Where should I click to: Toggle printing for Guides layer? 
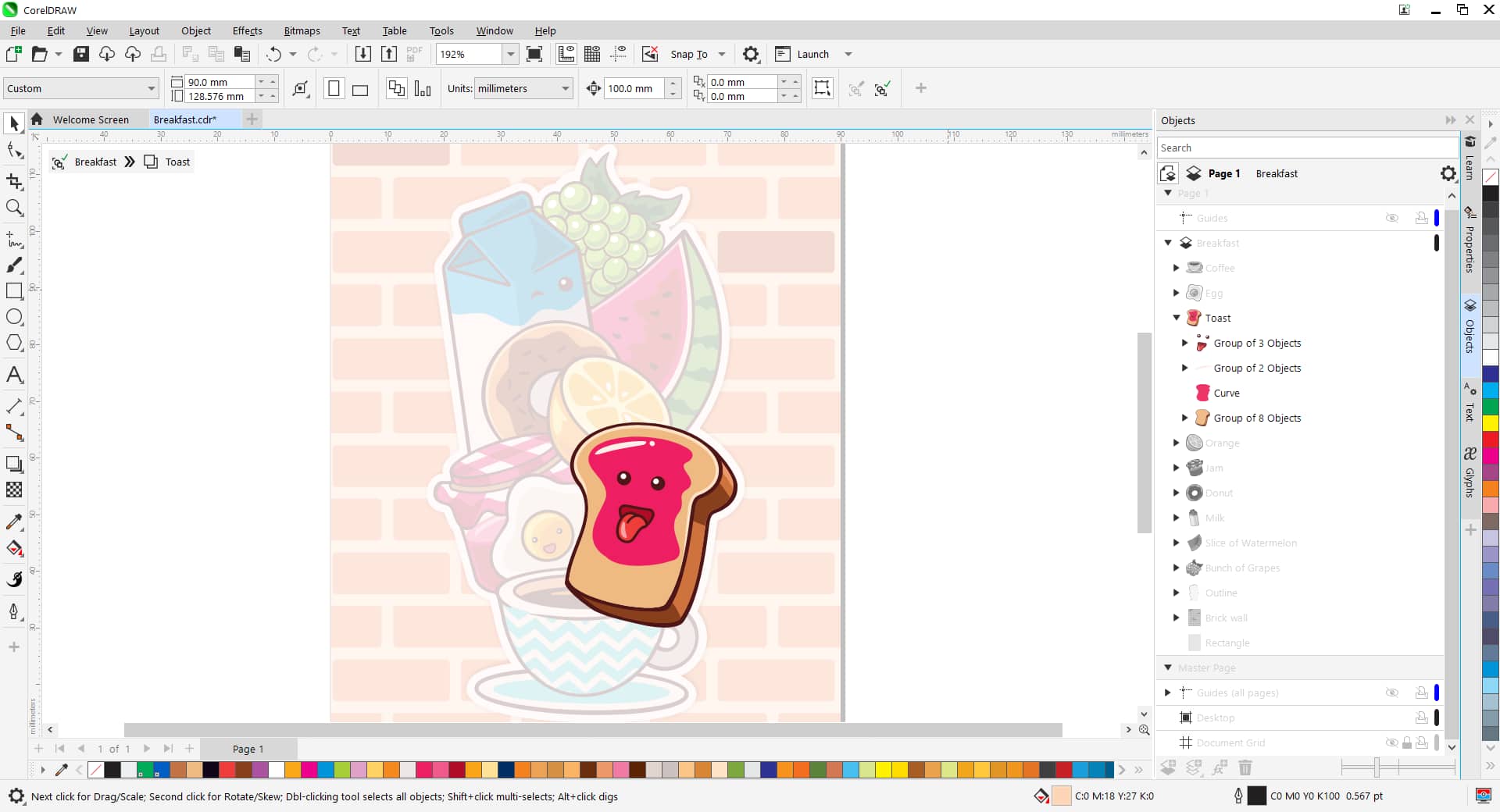pos(1422,218)
